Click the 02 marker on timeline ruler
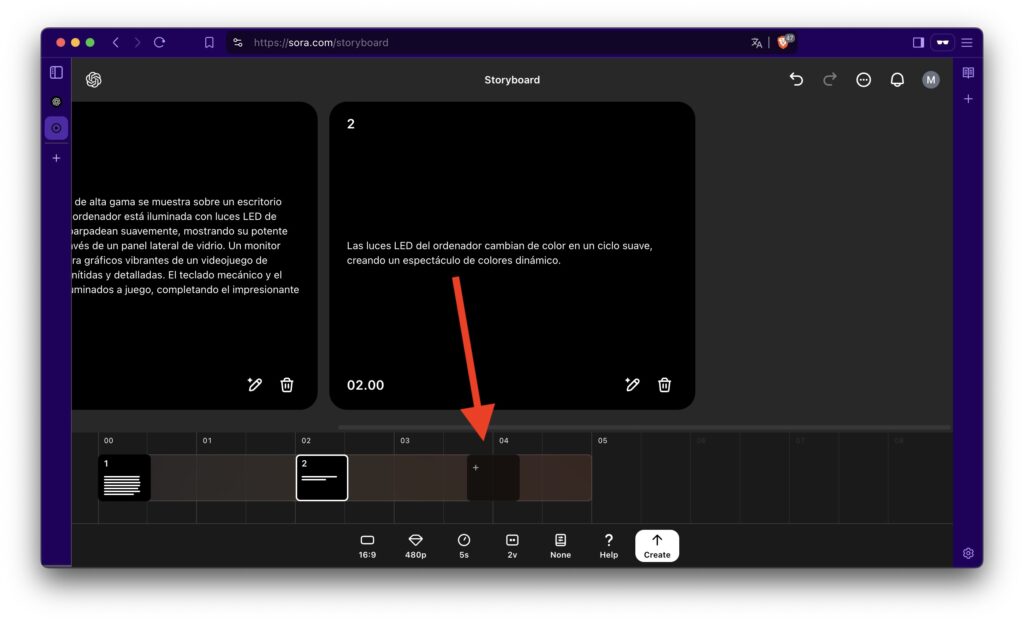 tap(306, 440)
